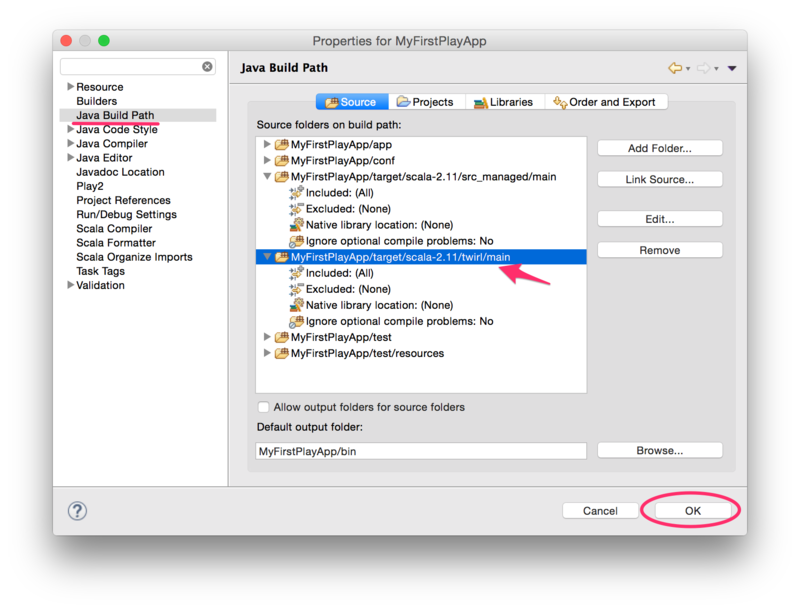This screenshot has width=800, height=611.
Task: Open the view menu triangle icon top right
Action: click(730, 67)
